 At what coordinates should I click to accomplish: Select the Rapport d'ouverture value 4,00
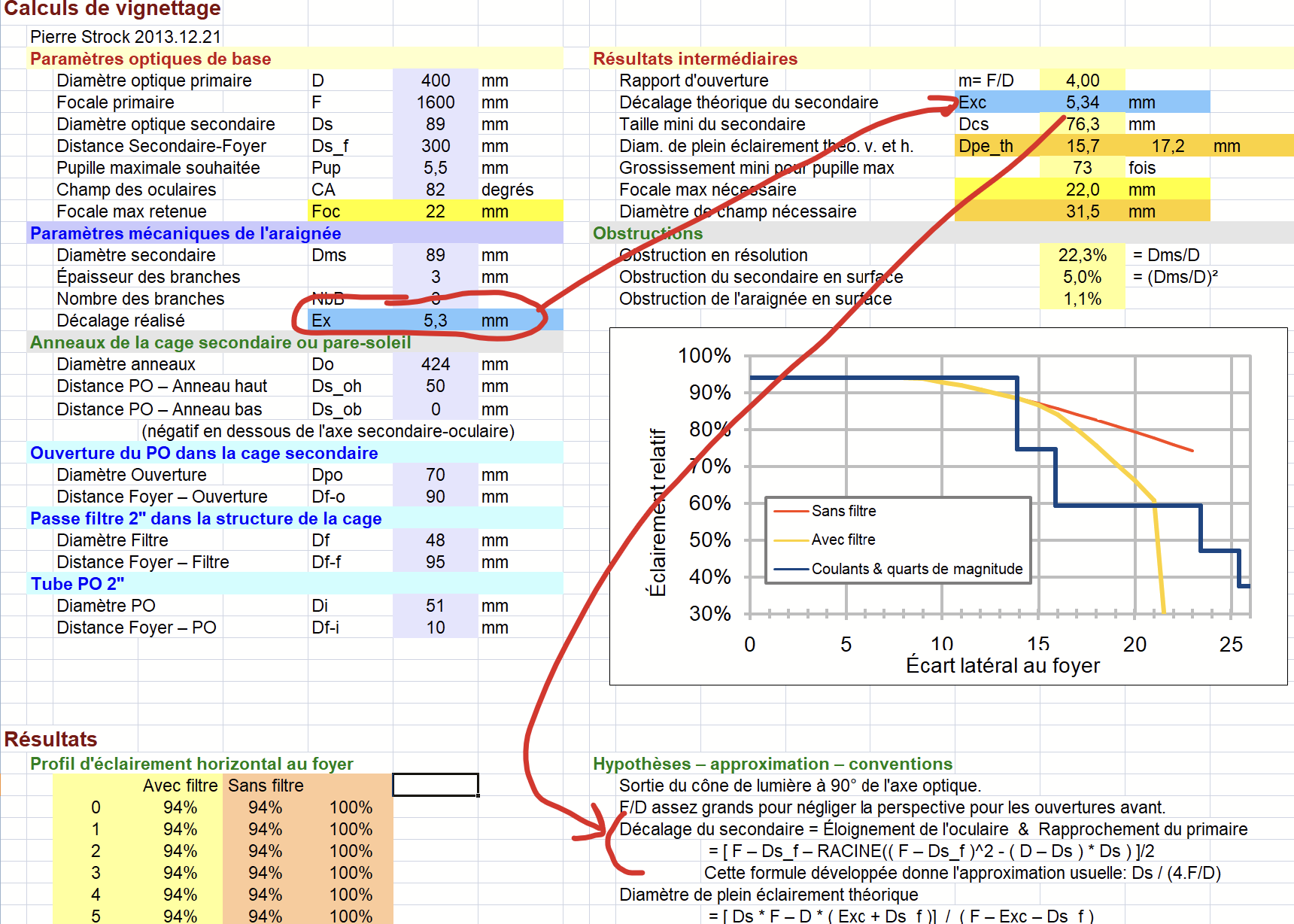pyautogui.click(x=1082, y=81)
